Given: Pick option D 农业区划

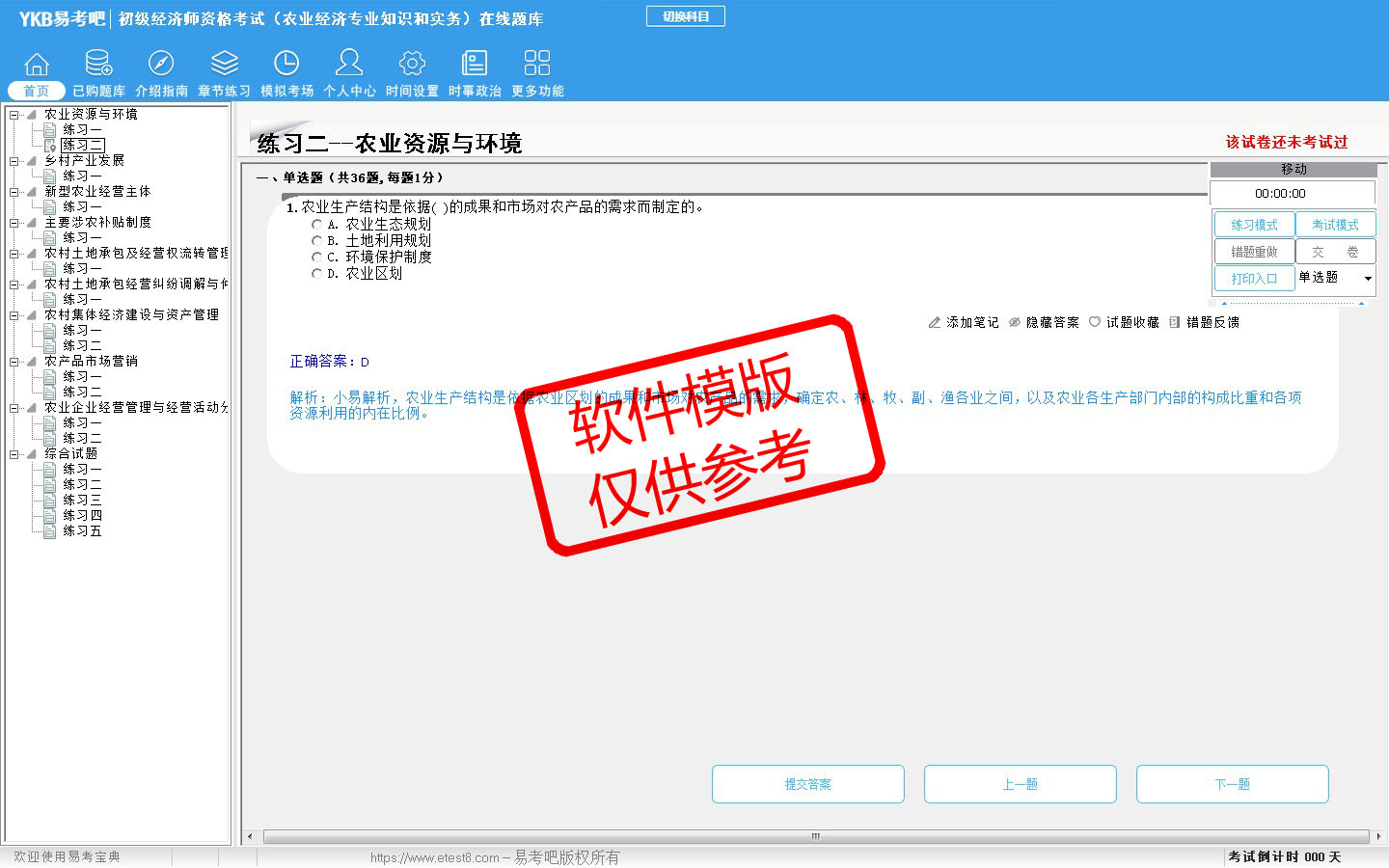Looking at the screenshot, I should tap(316, 274).
